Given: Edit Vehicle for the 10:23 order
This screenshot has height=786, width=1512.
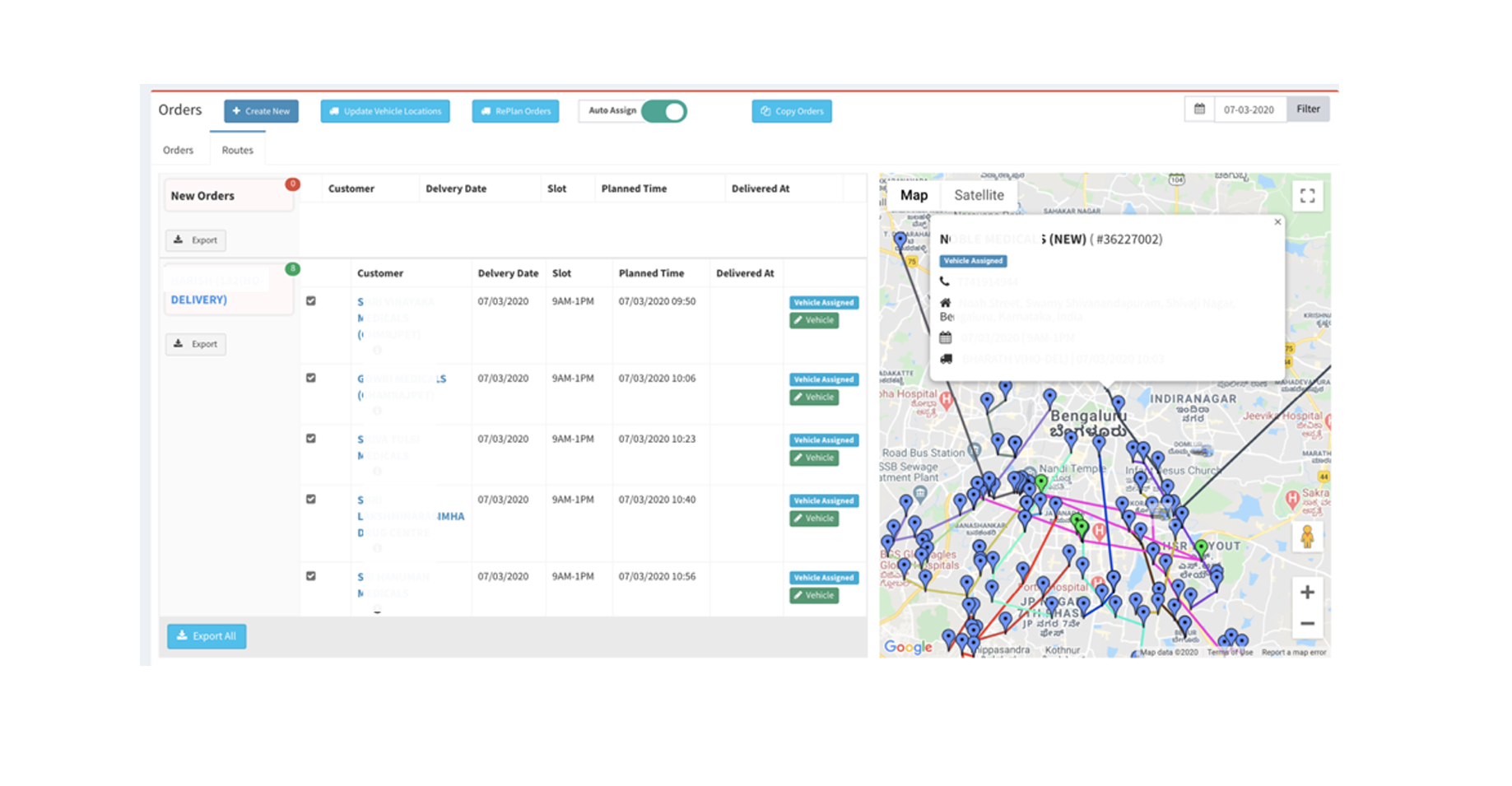Looking at the screenshot, I should [x=814, y=458].
